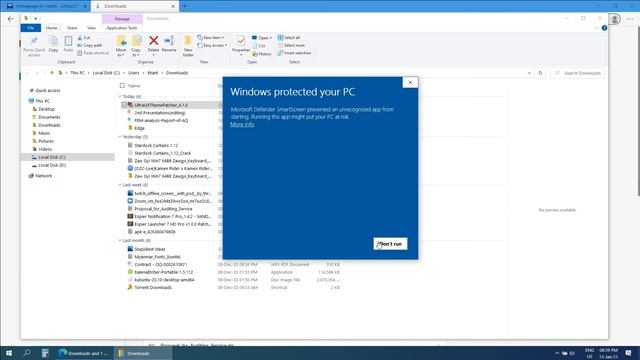Click Edit in the Open group

click(259, 46)
